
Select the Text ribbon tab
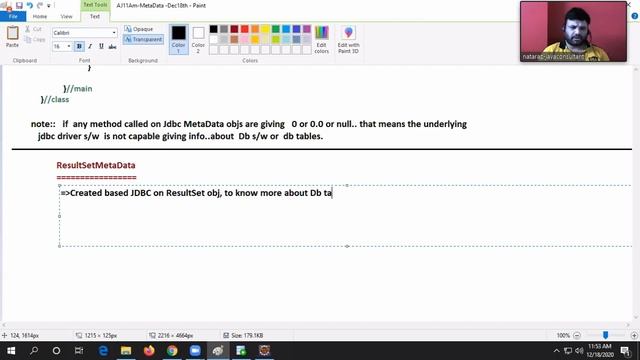pos(95,16)
